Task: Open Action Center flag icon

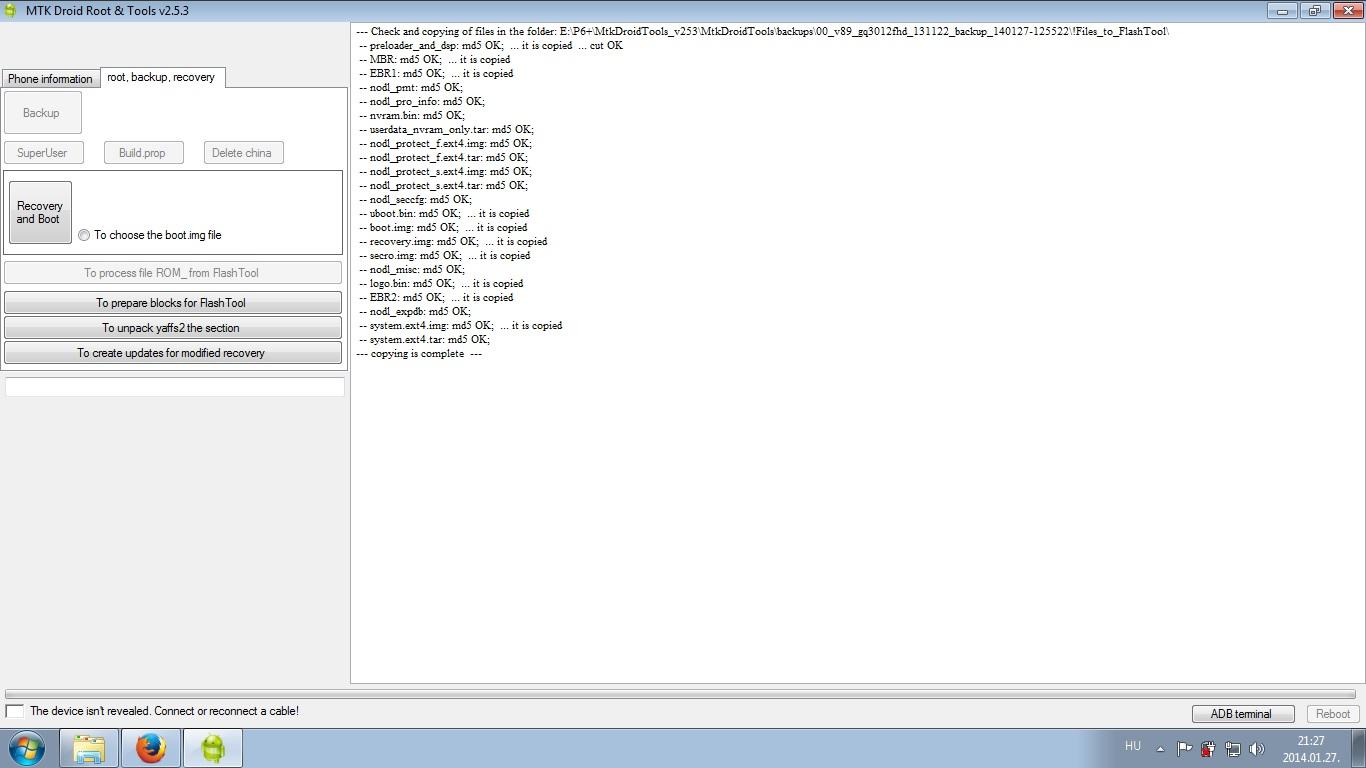Action: pos(1184,748)
